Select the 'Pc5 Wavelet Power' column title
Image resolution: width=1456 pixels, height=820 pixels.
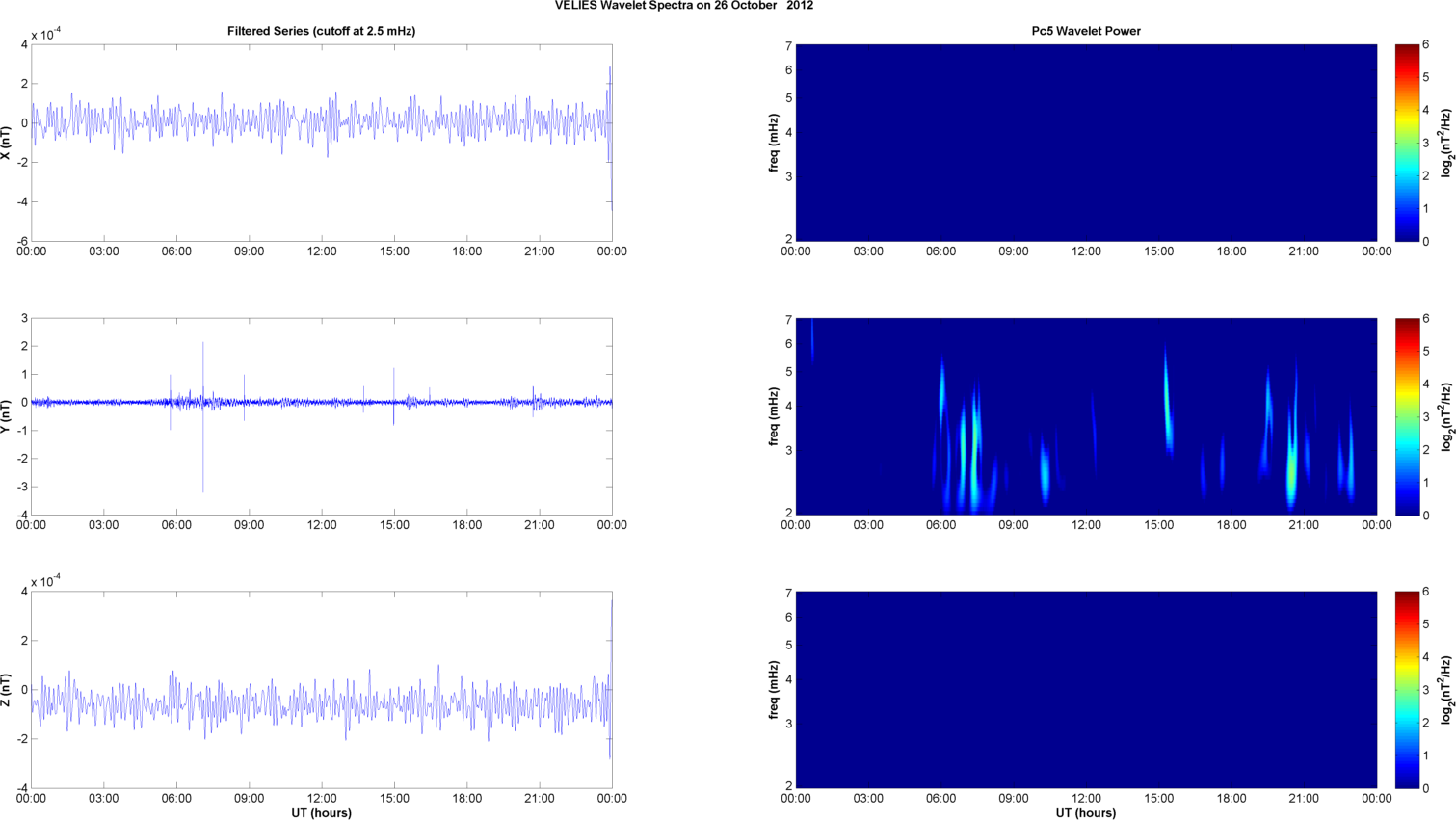[x=1086, y=31]
